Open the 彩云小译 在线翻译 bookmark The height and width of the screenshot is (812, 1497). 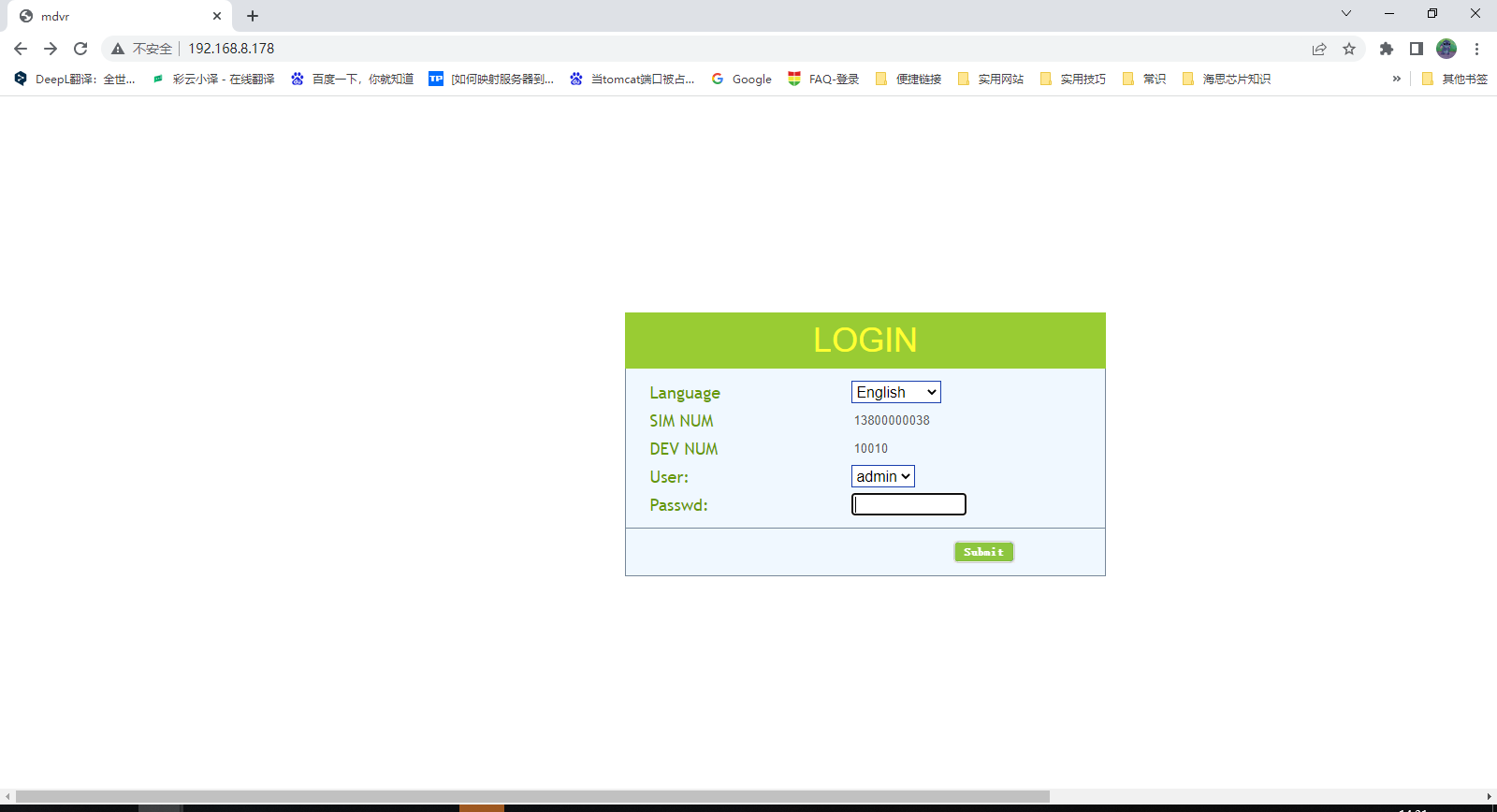(213, 80)
